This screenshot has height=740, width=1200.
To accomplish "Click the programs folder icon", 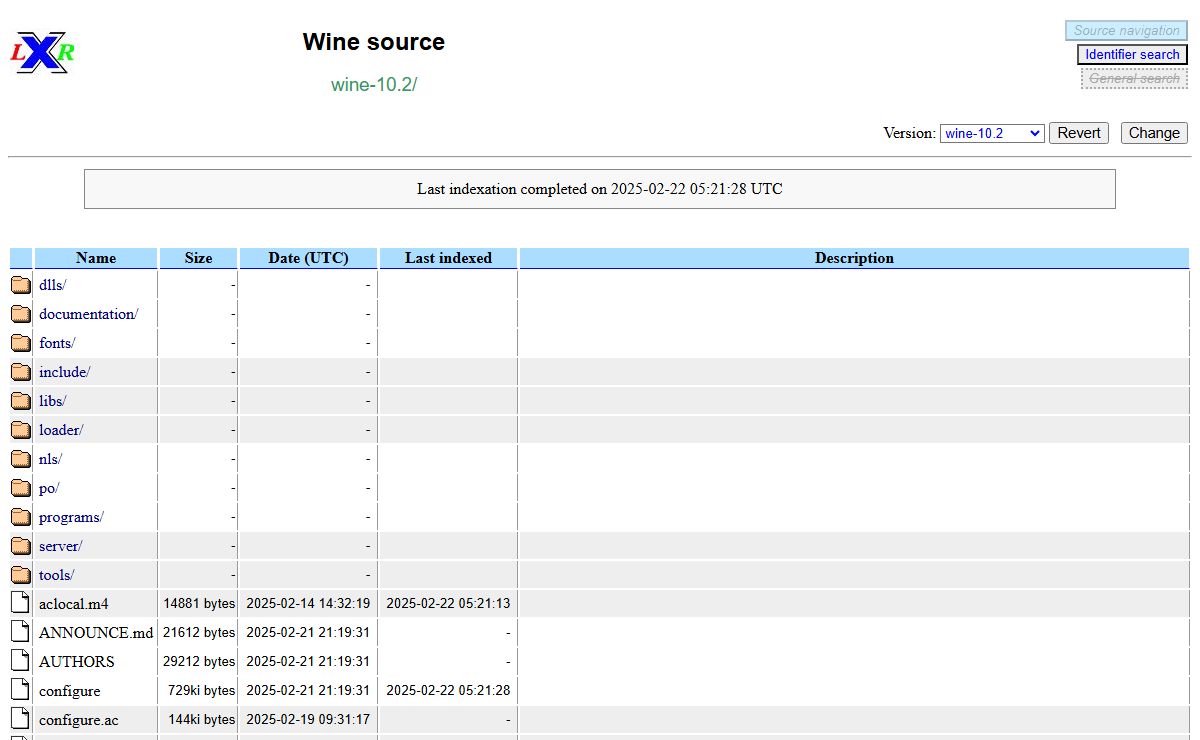I will pos(21,517).
